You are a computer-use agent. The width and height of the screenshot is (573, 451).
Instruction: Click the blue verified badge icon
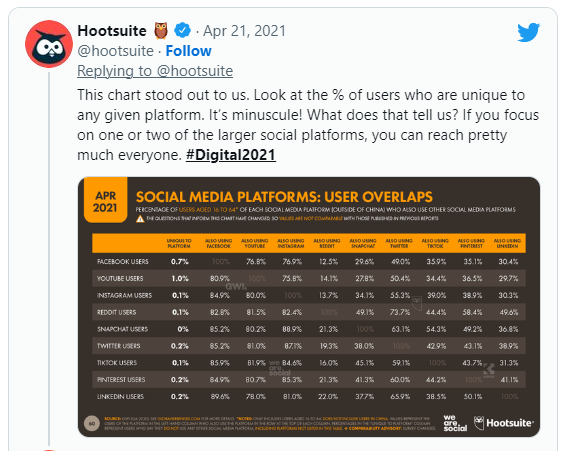point(182,30)
